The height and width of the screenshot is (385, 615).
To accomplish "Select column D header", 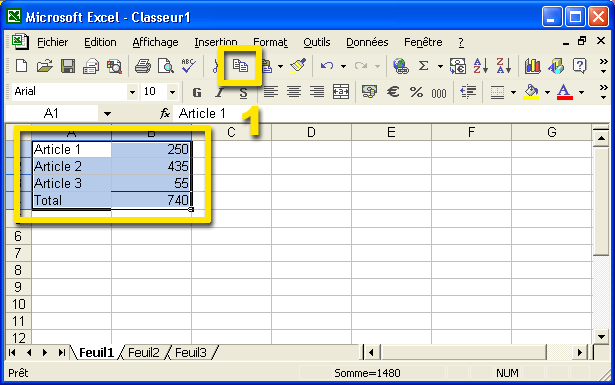I will 311,133.
